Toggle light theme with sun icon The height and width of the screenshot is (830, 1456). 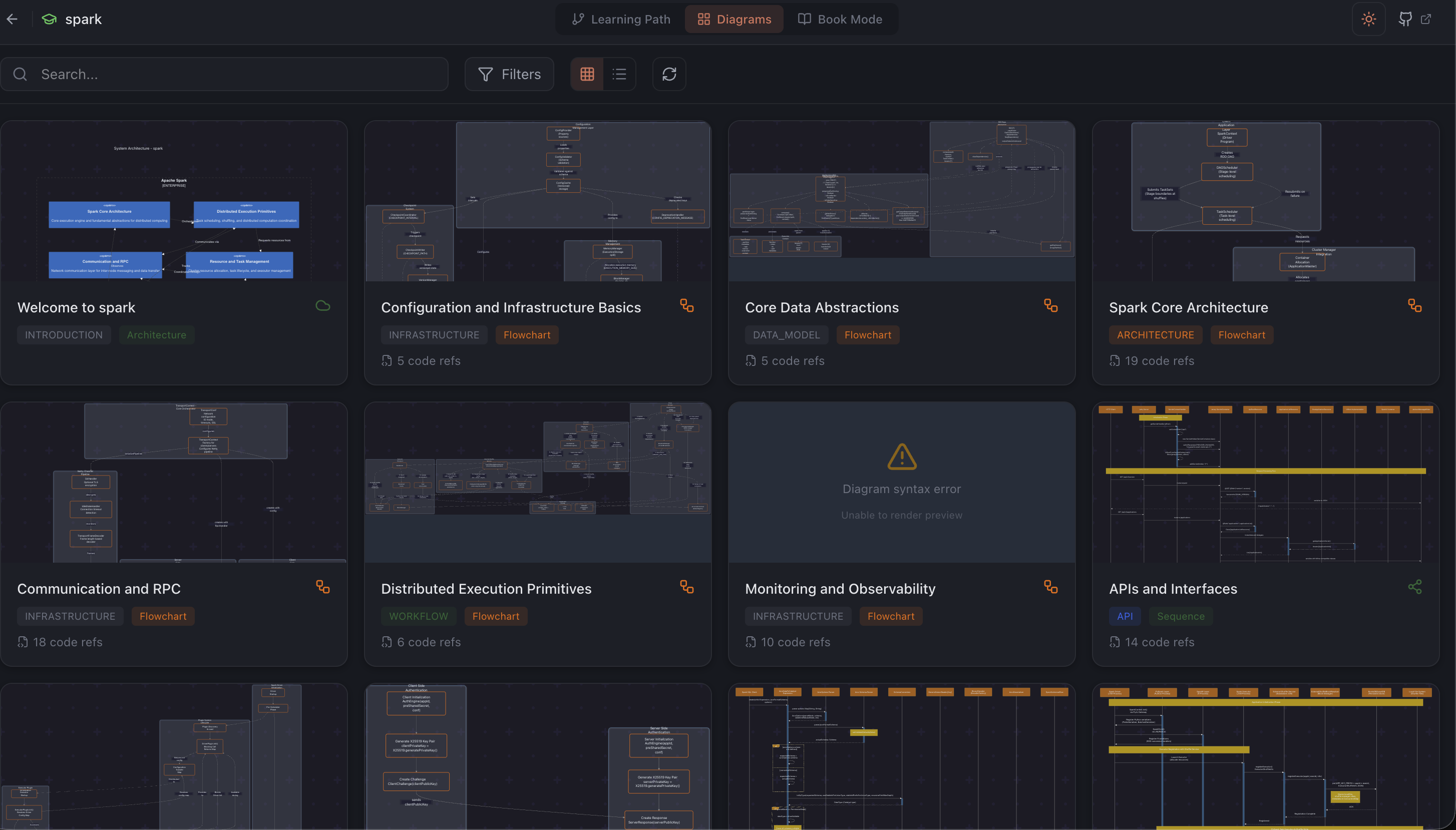point(1368,20)
